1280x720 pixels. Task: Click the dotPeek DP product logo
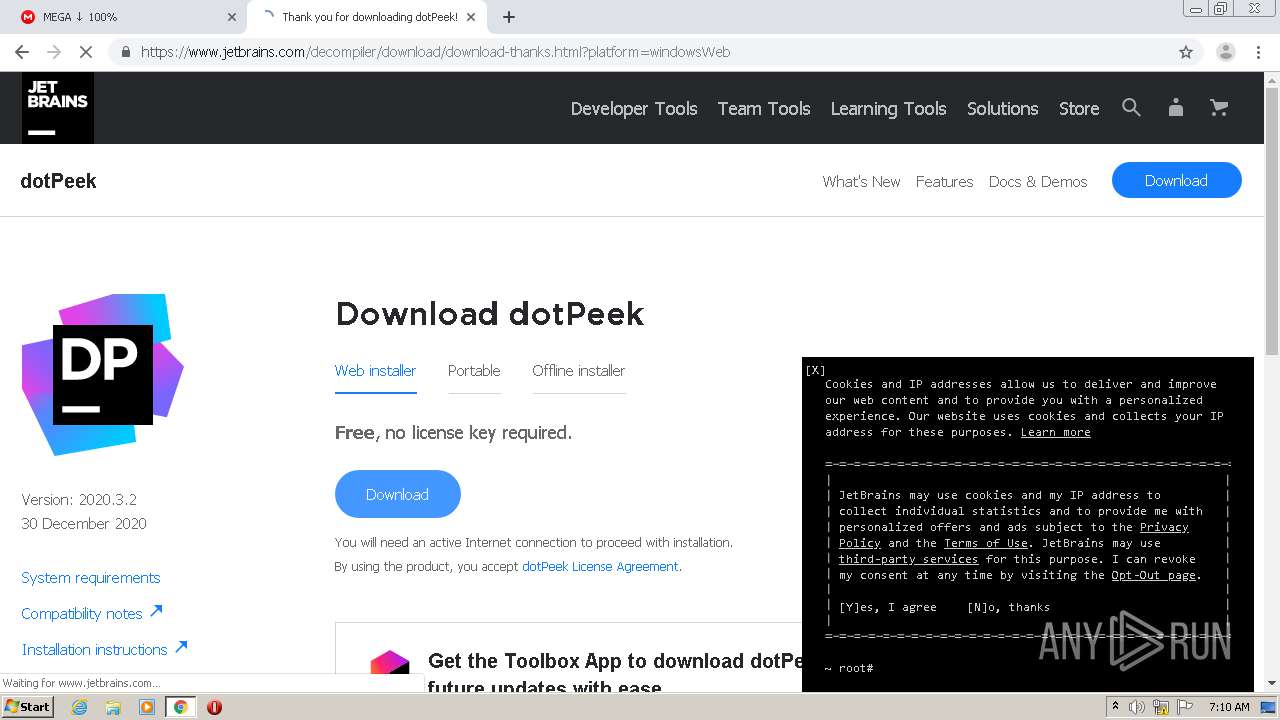point(103,375)
